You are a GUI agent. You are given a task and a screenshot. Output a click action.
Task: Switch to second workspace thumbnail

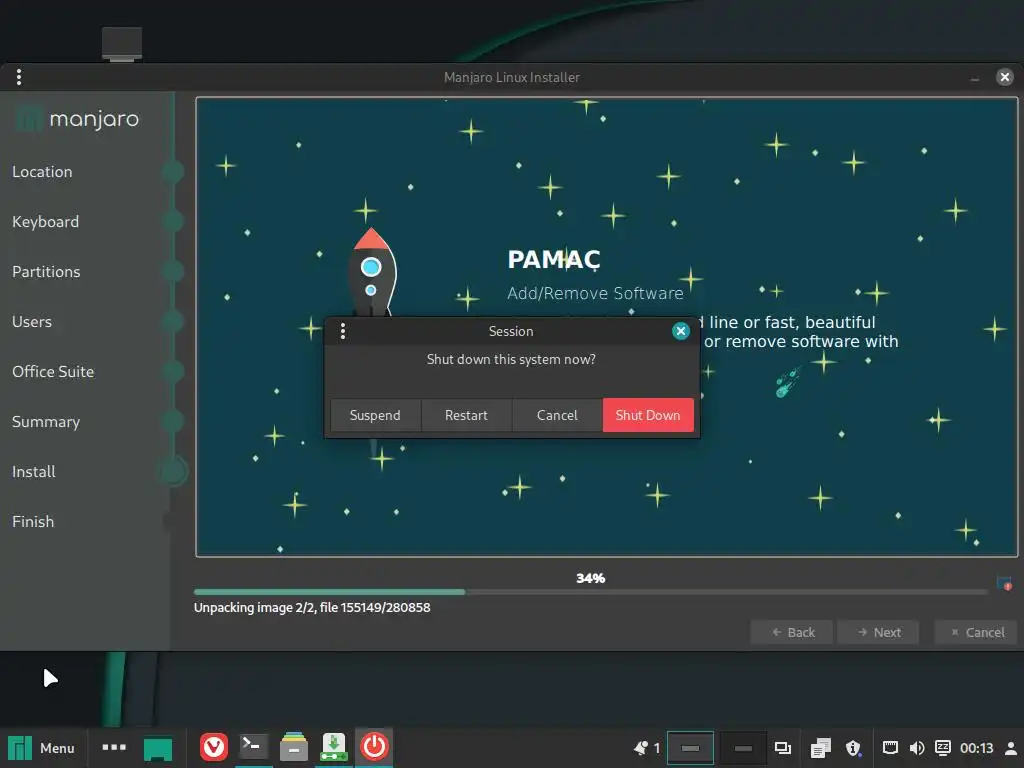click(743, 748)
